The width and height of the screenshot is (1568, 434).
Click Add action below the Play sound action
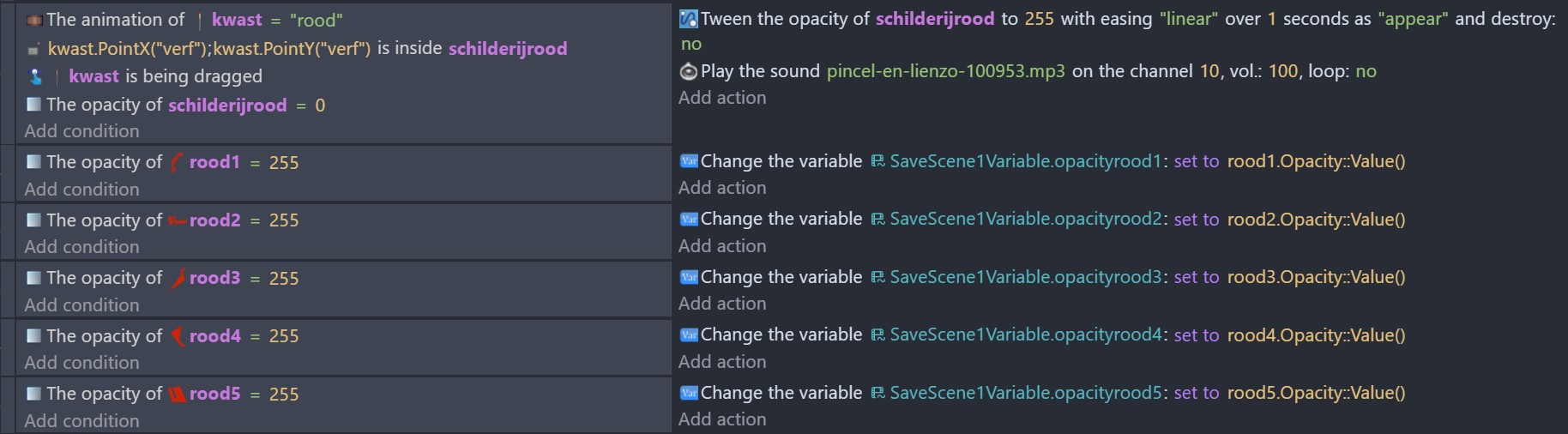click(722, 98)
